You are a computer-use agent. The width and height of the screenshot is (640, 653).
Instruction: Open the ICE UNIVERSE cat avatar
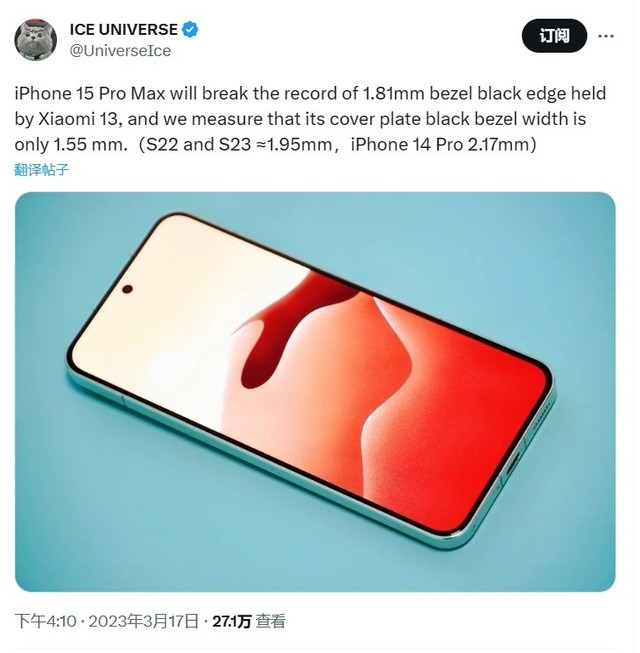tap(35, 40)
